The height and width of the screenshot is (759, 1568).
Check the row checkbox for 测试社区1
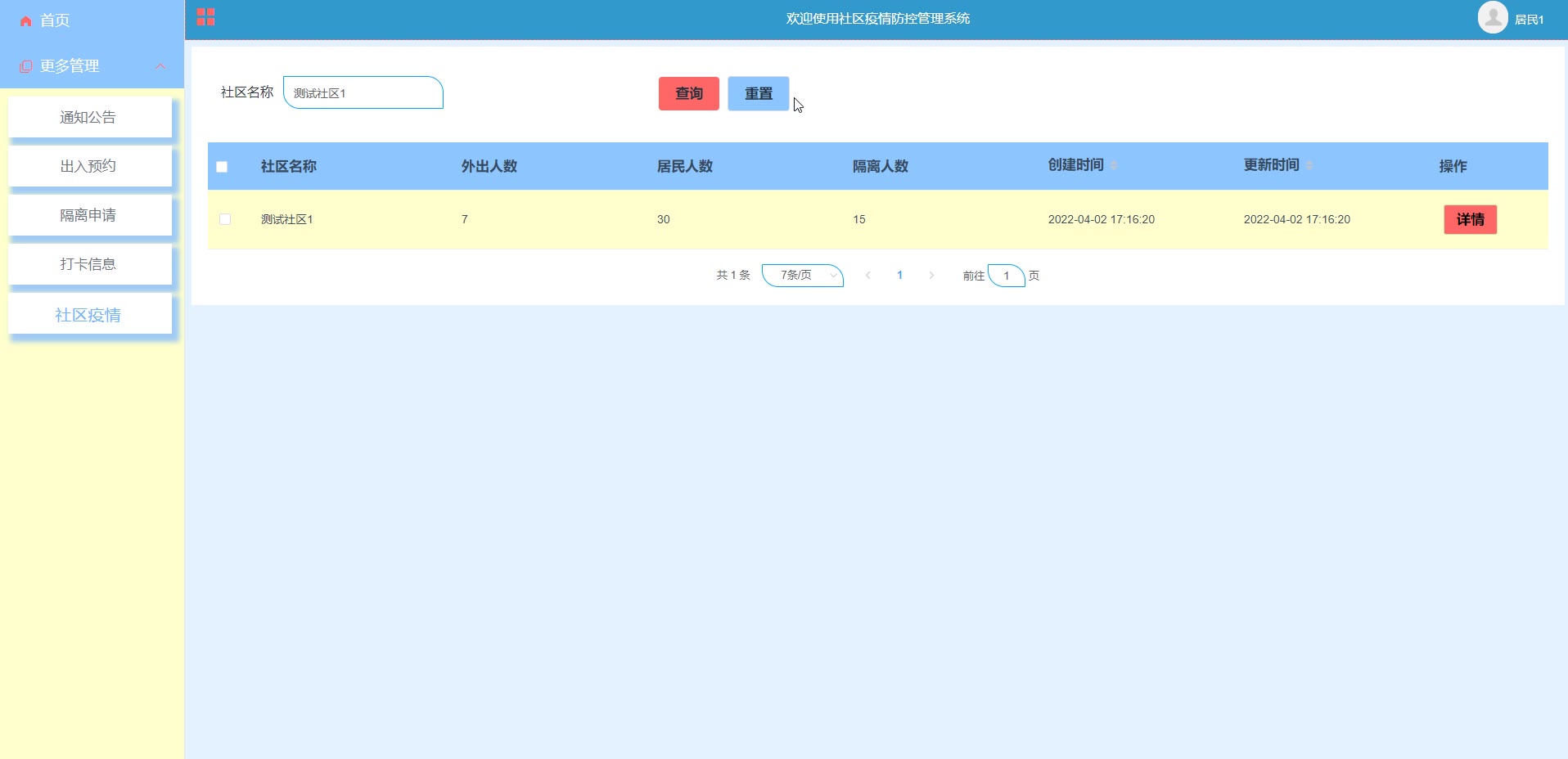click(225, 219)
